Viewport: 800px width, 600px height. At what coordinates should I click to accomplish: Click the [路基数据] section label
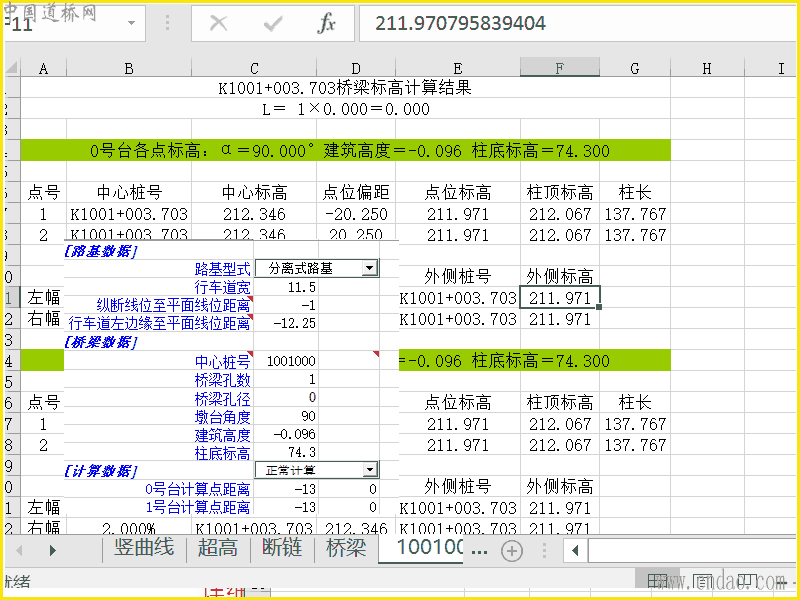click(x=101, y=251)
